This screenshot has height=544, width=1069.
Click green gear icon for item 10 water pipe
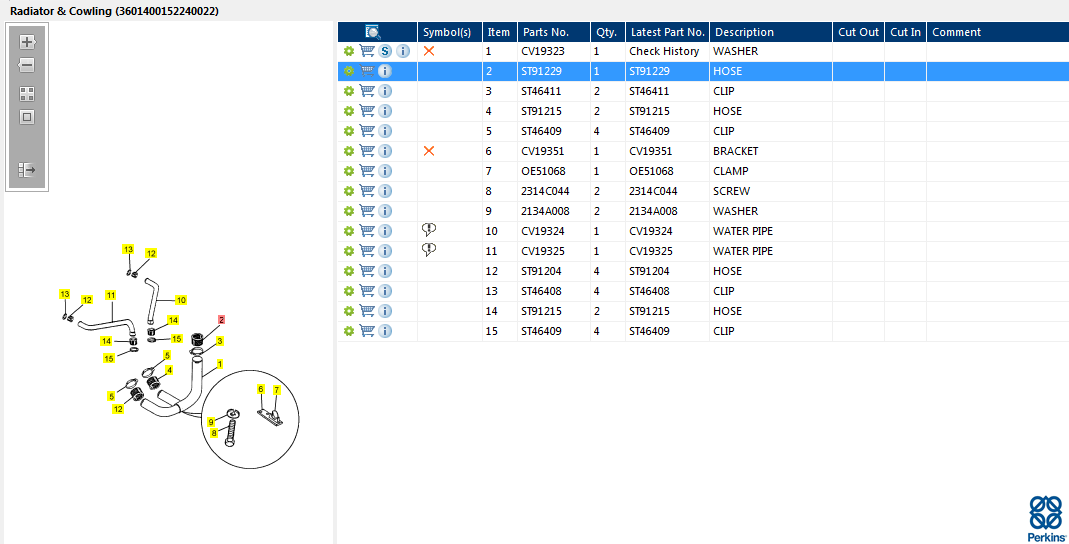(x=348, y=231)
